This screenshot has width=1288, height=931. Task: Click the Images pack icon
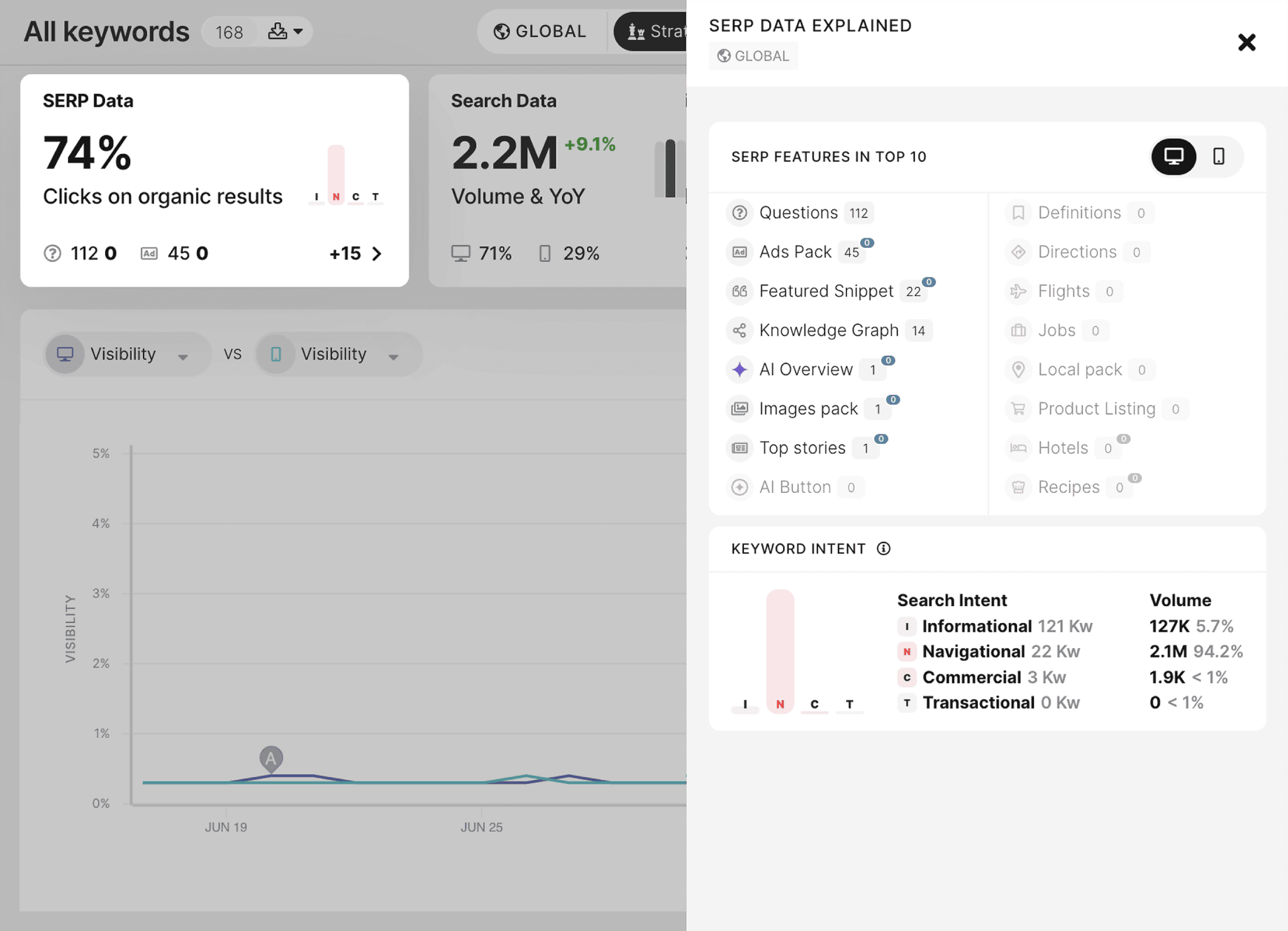[x=740, y=409]
